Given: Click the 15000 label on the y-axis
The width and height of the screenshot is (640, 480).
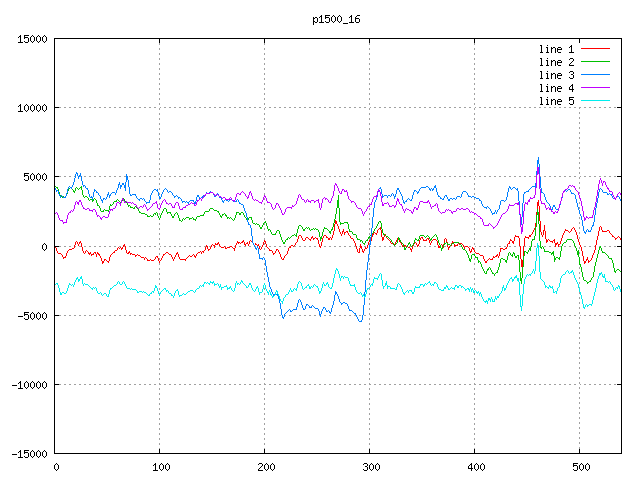Looking at the screenshot, I should tap(31, 39).
